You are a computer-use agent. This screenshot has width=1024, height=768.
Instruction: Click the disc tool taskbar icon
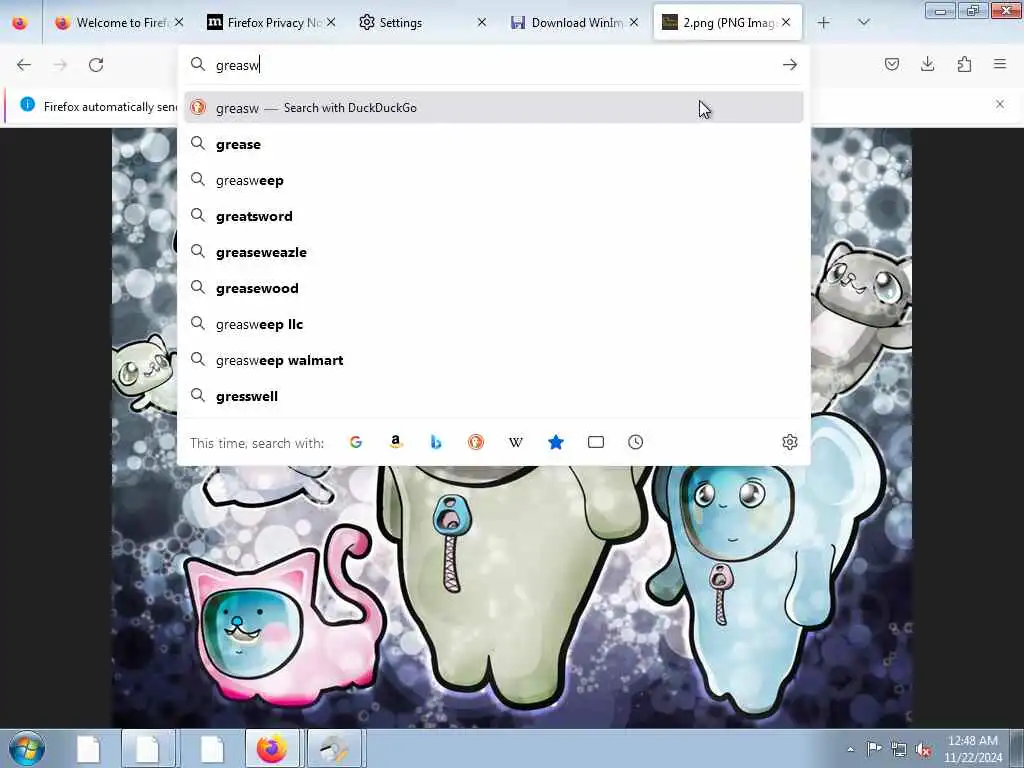coord(334,748)
